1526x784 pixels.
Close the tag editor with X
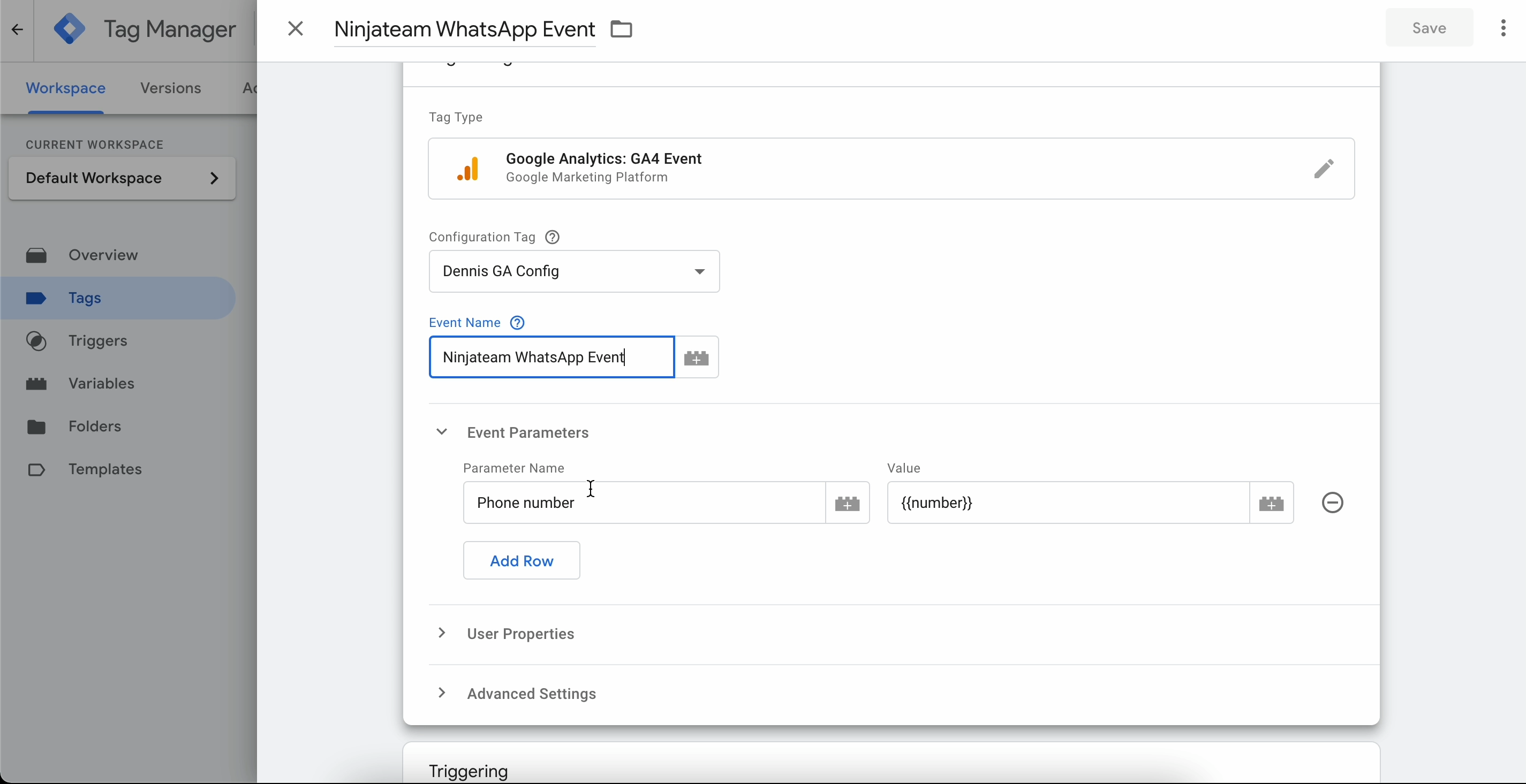(295, 28)
